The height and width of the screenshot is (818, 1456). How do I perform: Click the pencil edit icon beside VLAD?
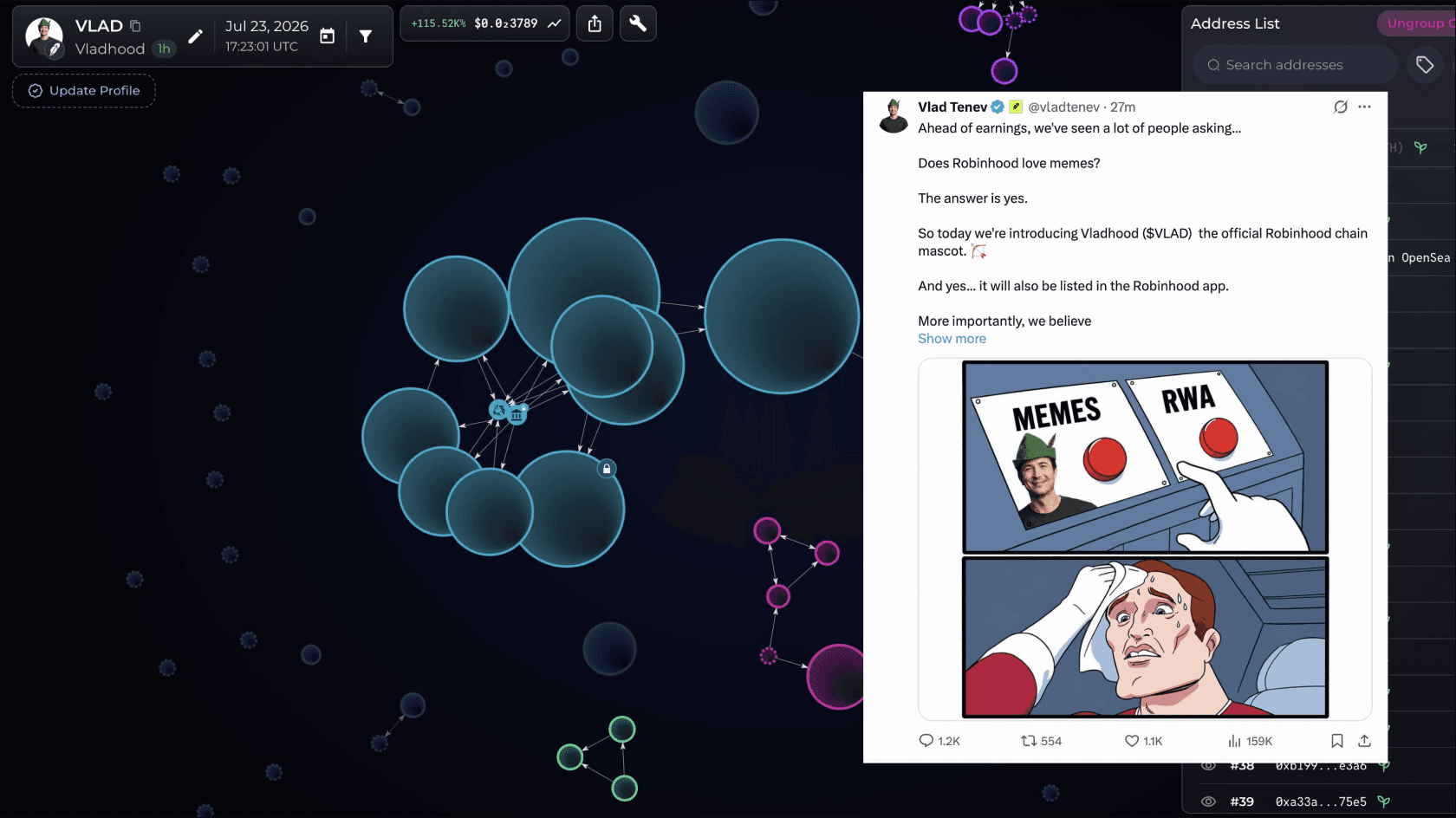coord(195,36)
